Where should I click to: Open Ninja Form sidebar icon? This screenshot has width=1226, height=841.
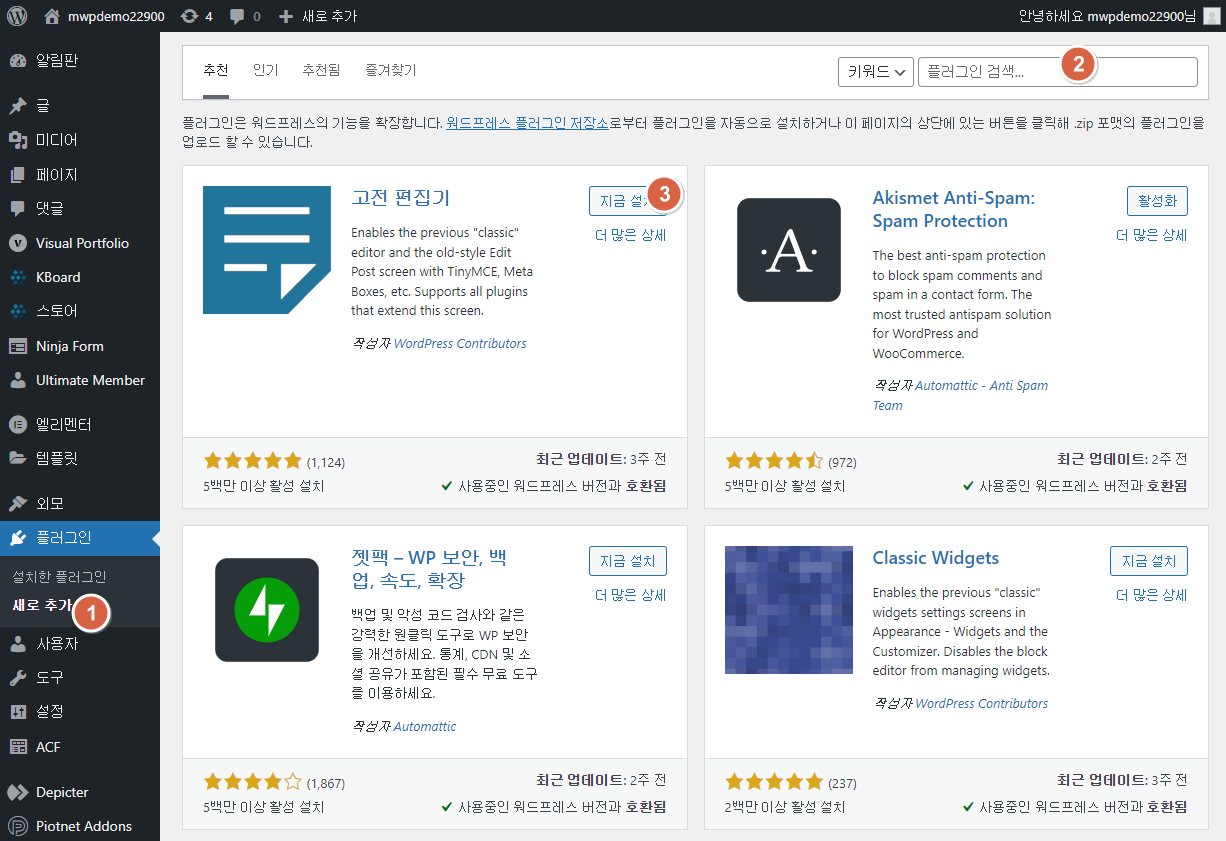[17, 346]
